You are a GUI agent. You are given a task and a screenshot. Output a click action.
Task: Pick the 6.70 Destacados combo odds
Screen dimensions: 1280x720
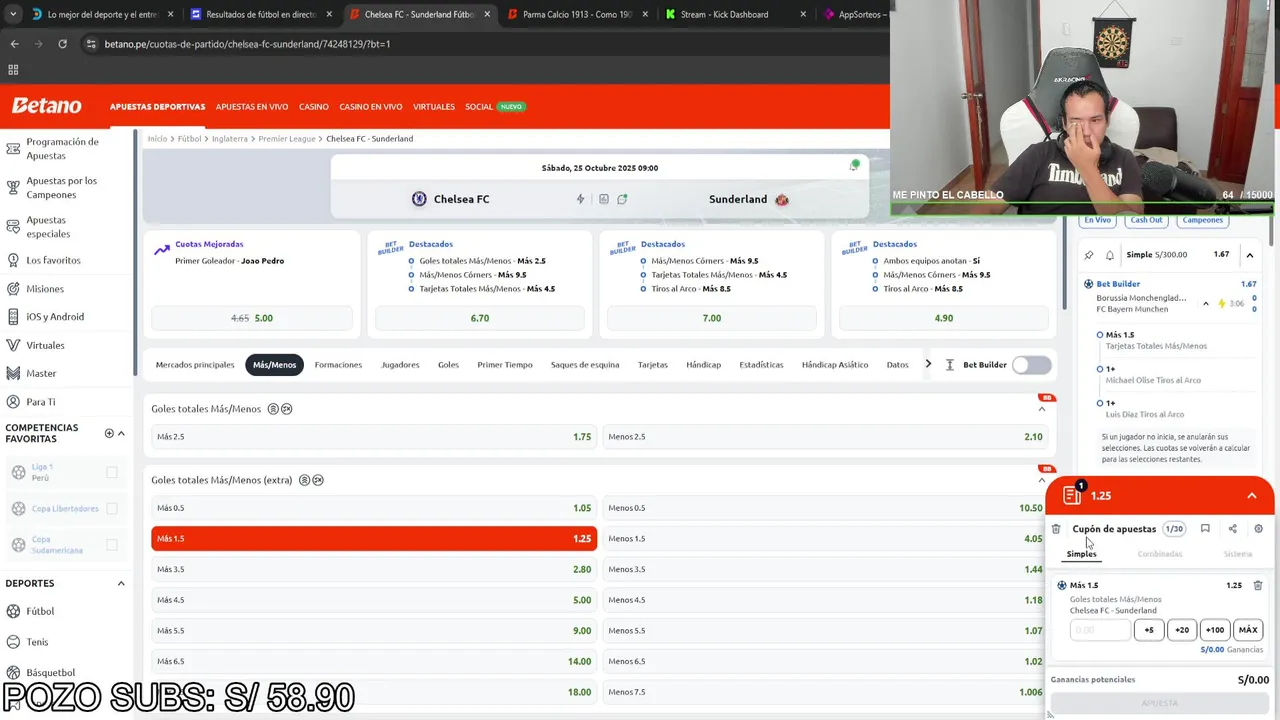point(480,318)
